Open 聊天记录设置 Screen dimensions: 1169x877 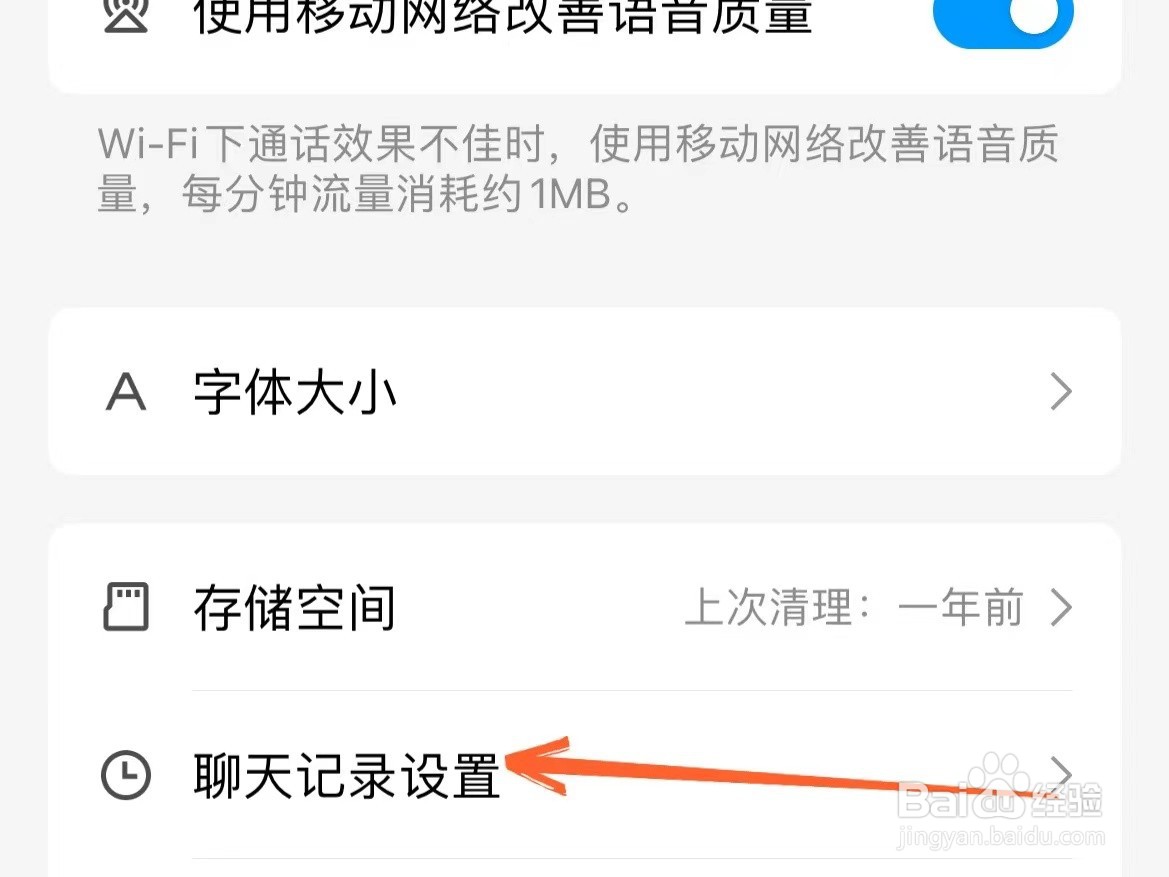(x=584, y=774)
